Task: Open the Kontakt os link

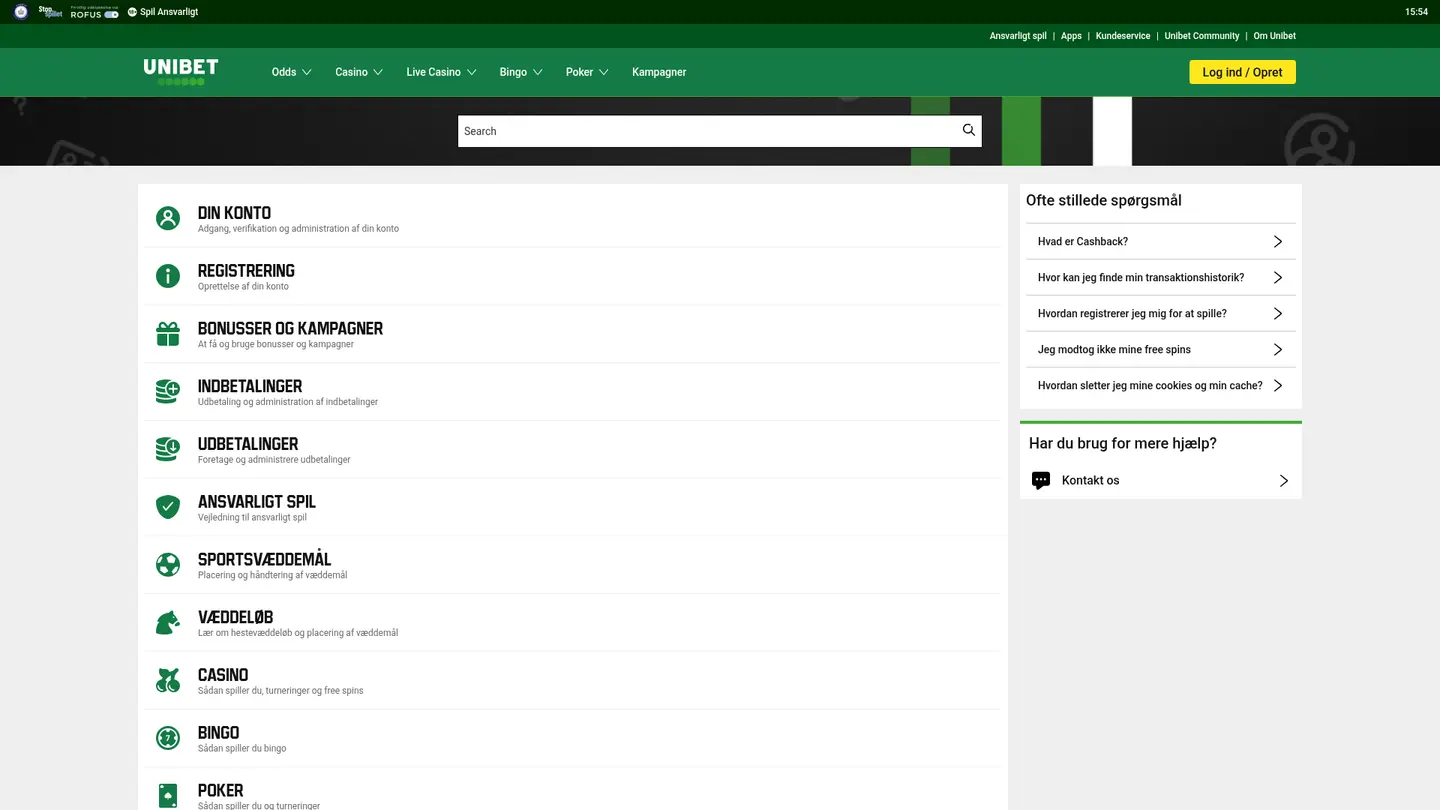Action: click(x=1090, y=481)
